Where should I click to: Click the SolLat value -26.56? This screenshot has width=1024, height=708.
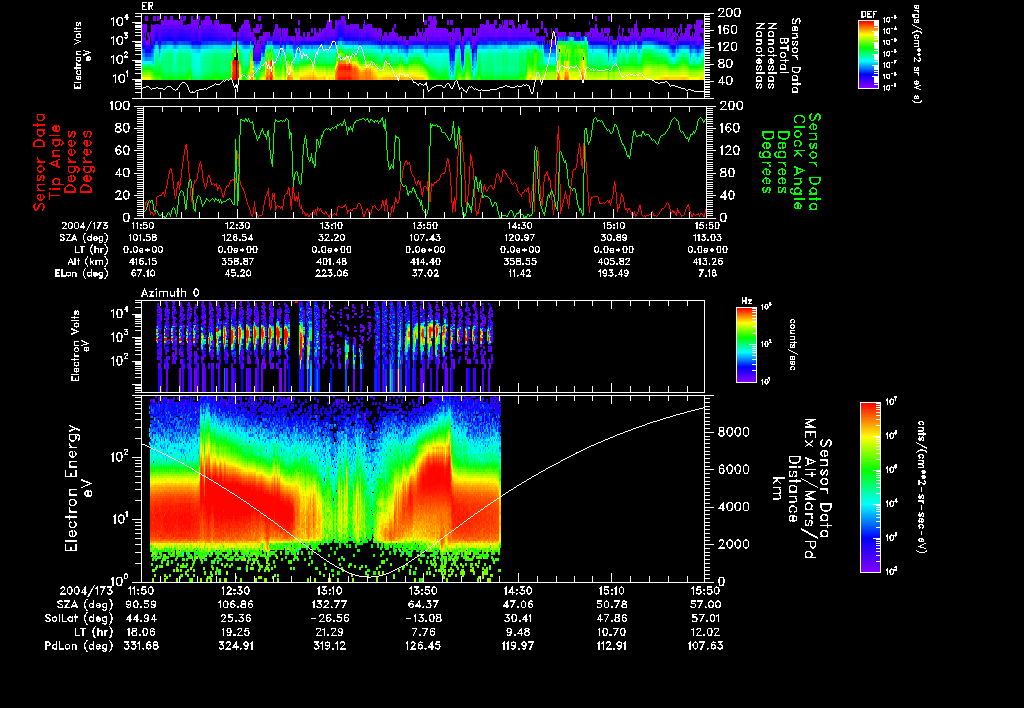click(329, 618)
